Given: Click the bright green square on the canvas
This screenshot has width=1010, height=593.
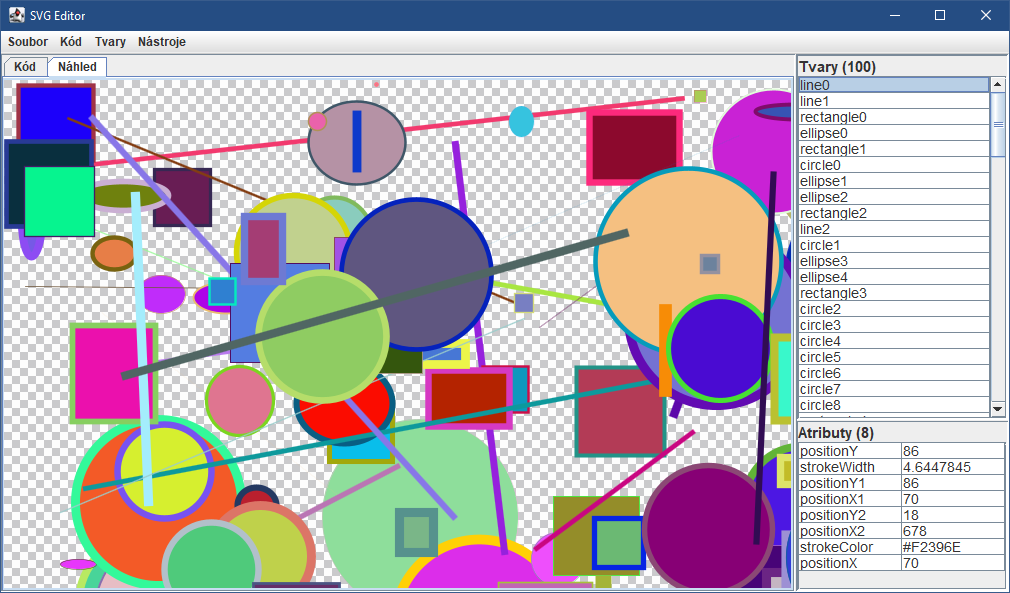Looking at the screenshot, I should [x=59, y=202].
